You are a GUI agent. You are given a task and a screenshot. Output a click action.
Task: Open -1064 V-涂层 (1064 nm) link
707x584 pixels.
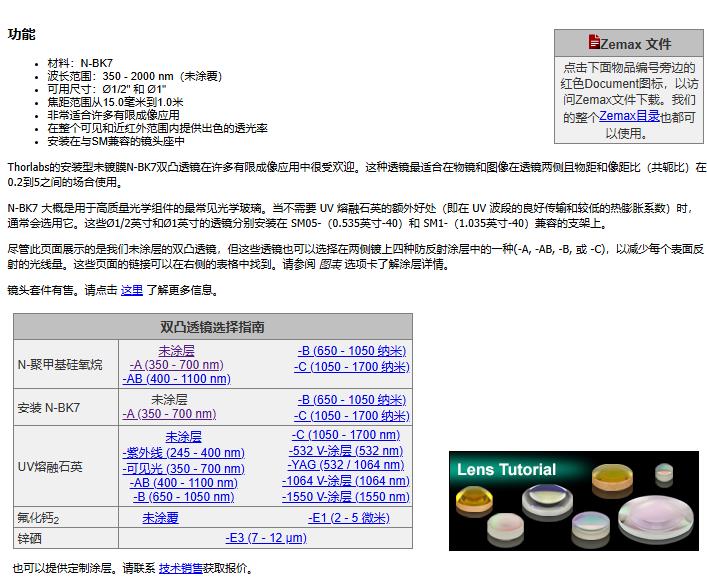[346, 481]
